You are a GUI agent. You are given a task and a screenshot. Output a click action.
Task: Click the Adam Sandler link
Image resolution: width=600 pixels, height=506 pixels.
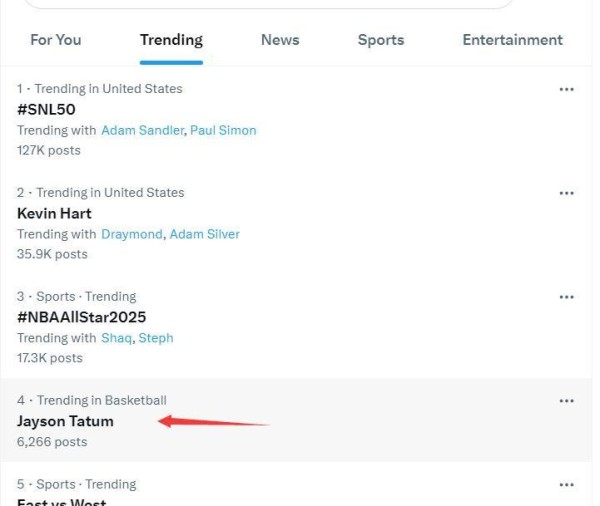pyautogui.click(x=142, y=130)
